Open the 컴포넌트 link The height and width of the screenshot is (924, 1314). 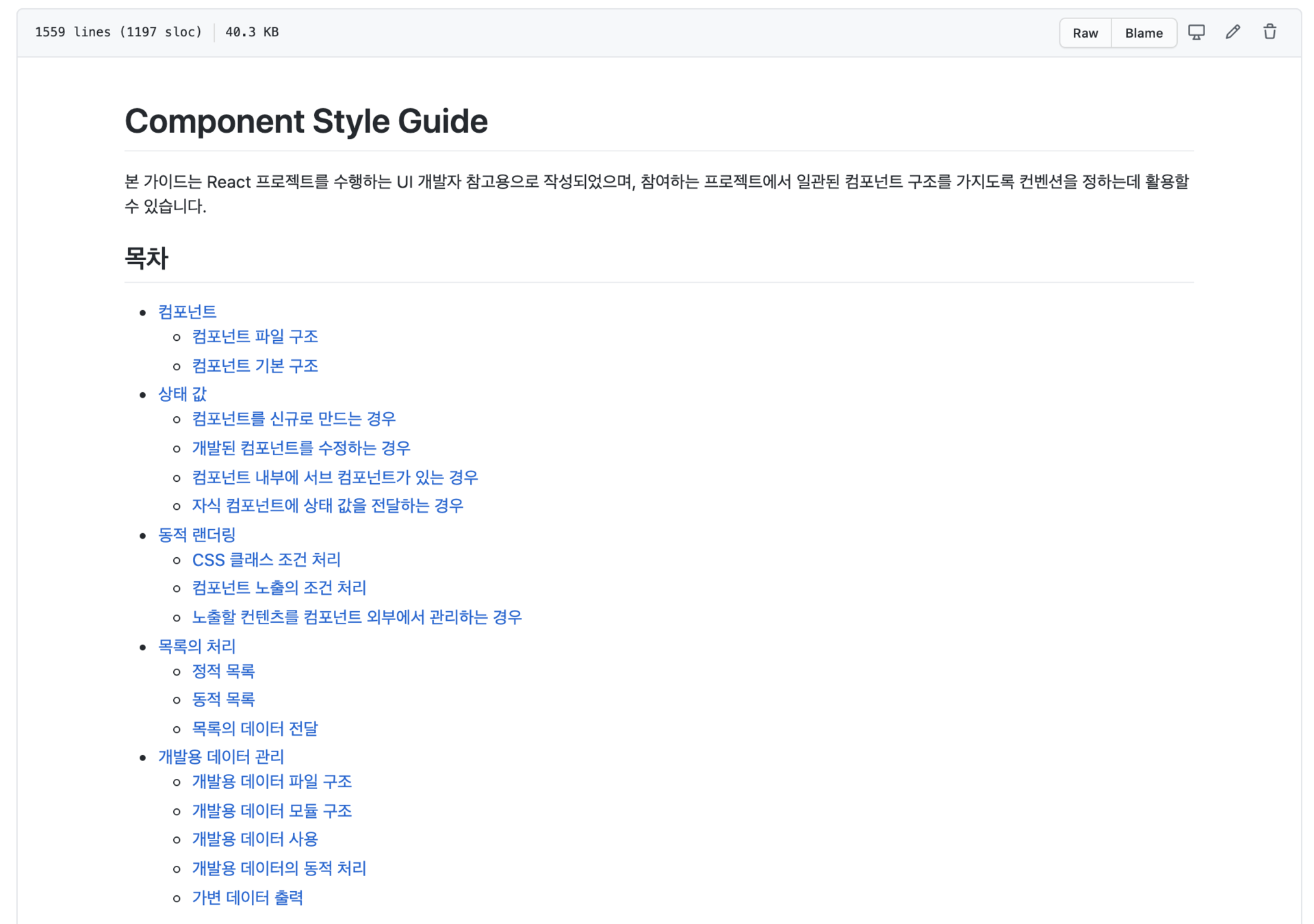187,312
